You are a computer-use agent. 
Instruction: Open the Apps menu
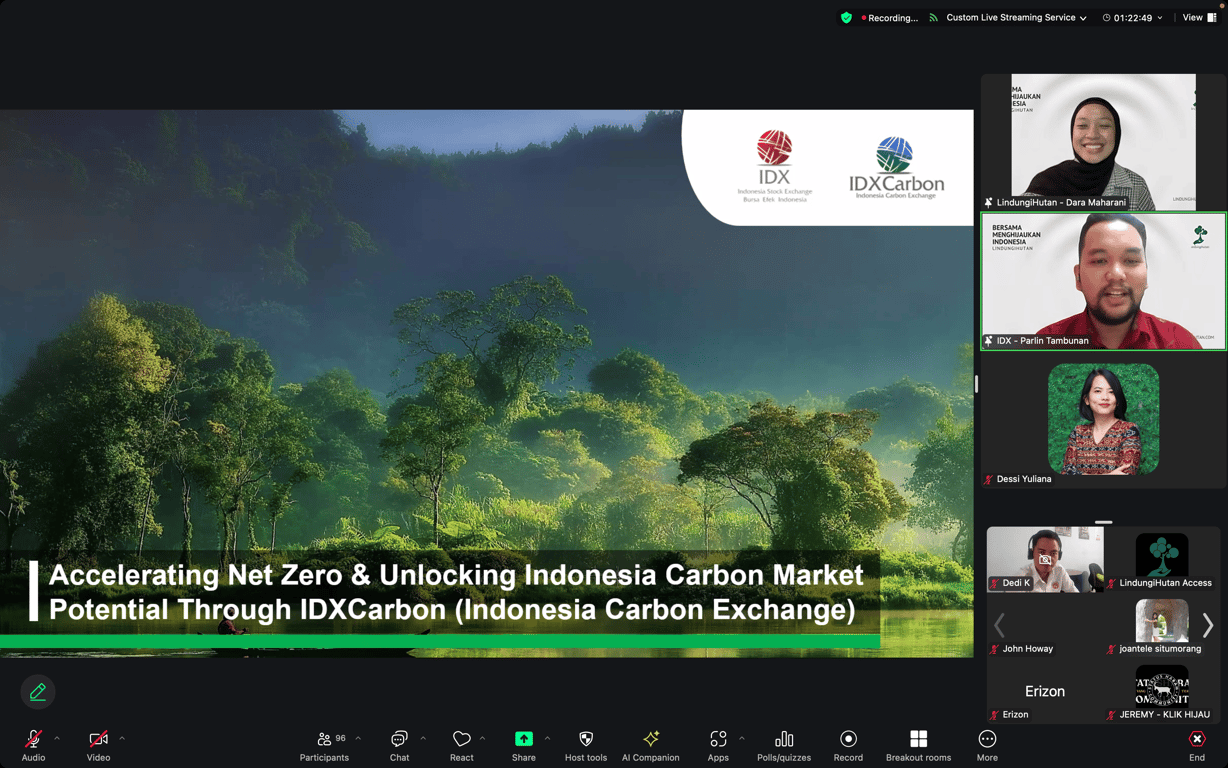point(718,745)
